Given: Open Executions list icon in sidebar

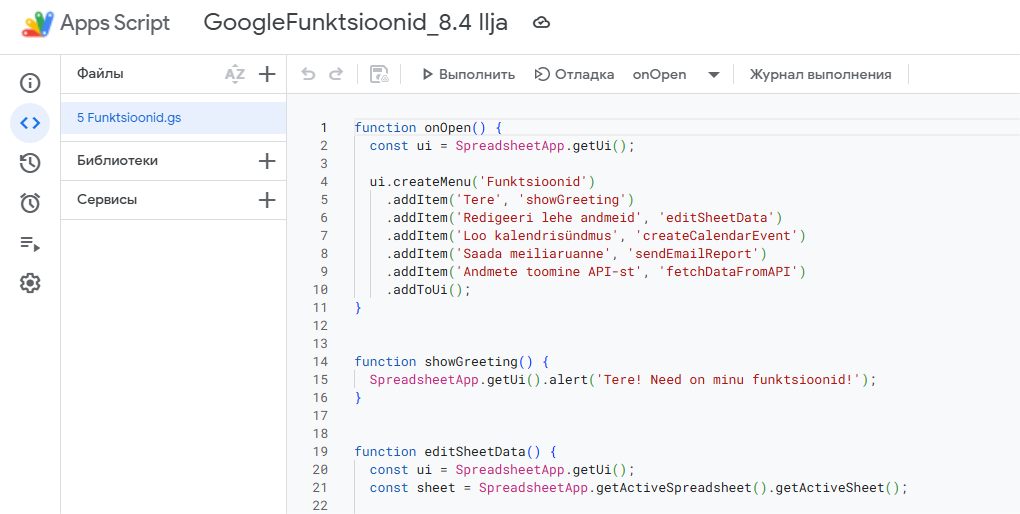Looking at the screenshot, I should pyautogui.click(x=30, y=243).
